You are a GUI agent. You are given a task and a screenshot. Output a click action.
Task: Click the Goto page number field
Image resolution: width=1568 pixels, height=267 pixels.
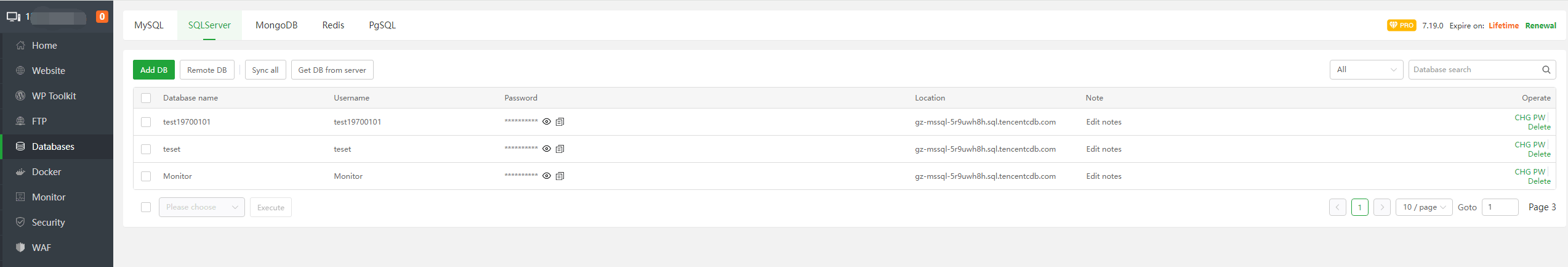1500,207
